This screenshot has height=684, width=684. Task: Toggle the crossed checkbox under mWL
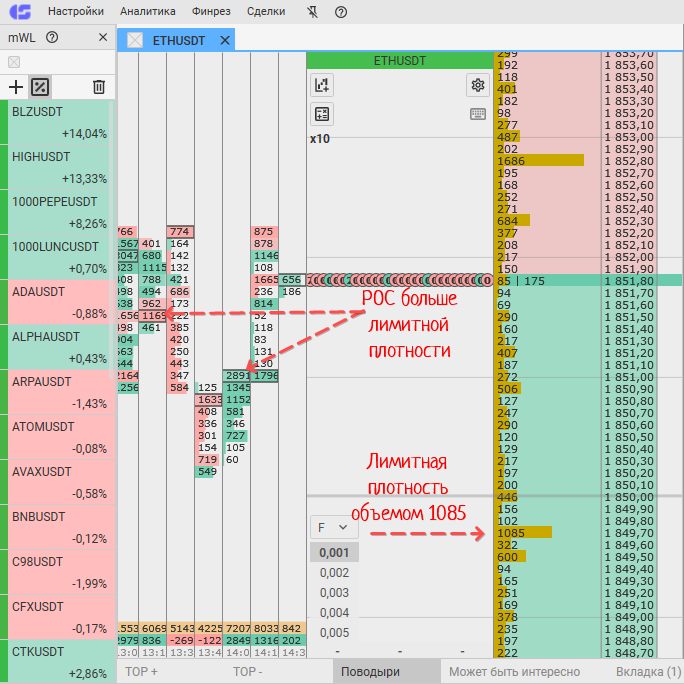click(14, 62)
